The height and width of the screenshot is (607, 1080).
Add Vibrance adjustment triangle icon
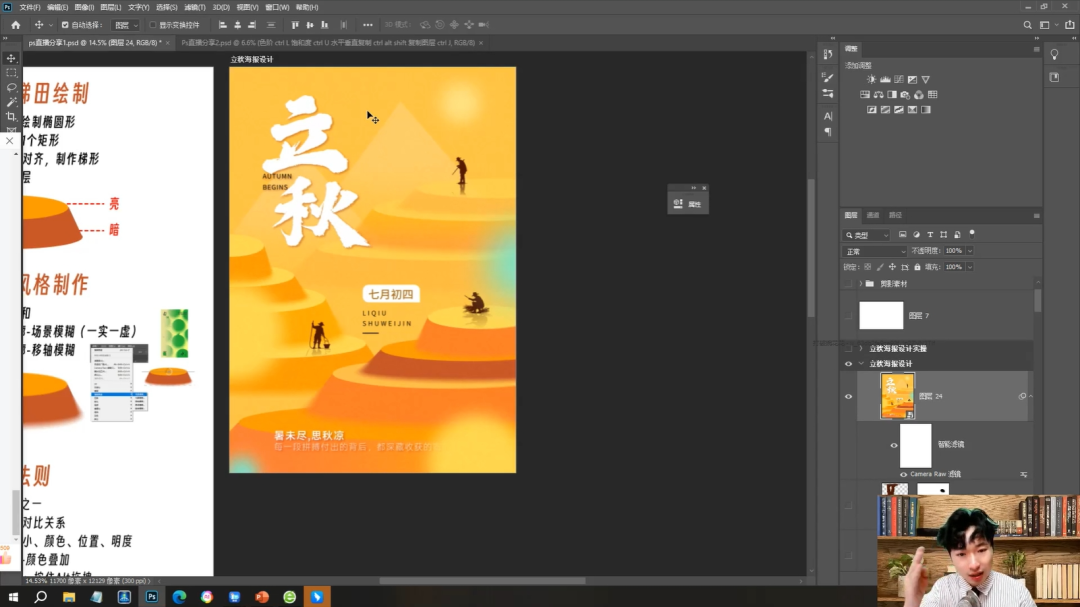tap(926, 79)
